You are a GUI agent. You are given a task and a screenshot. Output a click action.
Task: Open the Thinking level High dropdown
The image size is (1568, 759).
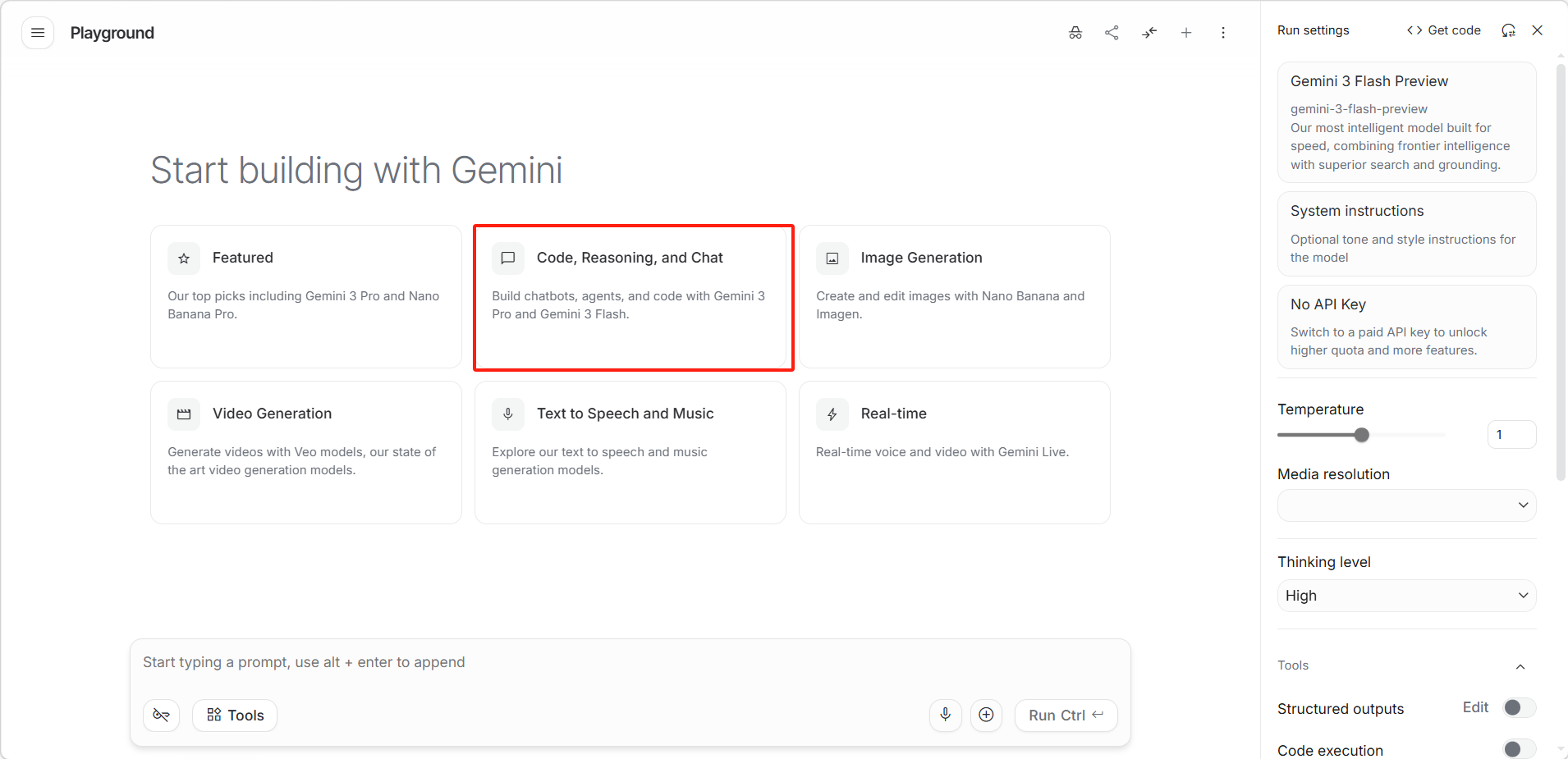(1407, 596)
